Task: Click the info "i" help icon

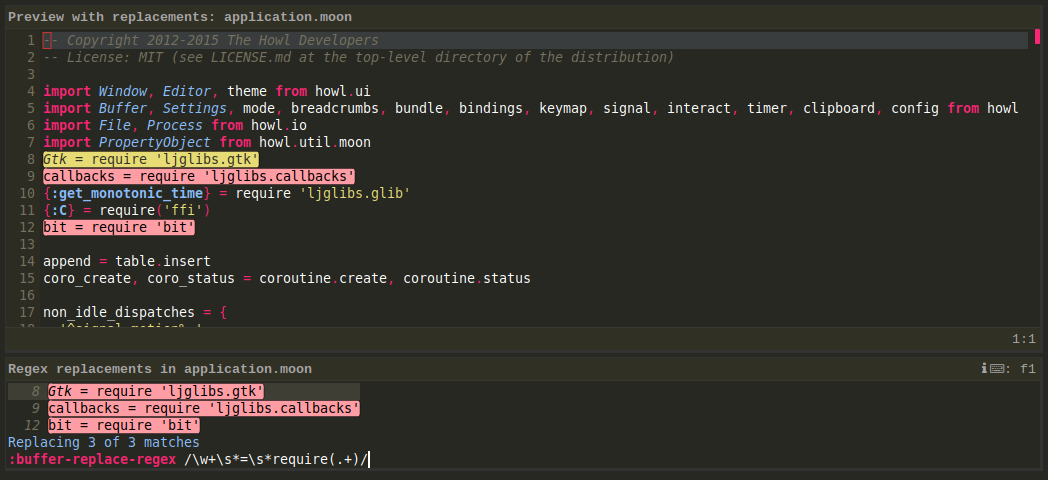Action: click(985, 368)
